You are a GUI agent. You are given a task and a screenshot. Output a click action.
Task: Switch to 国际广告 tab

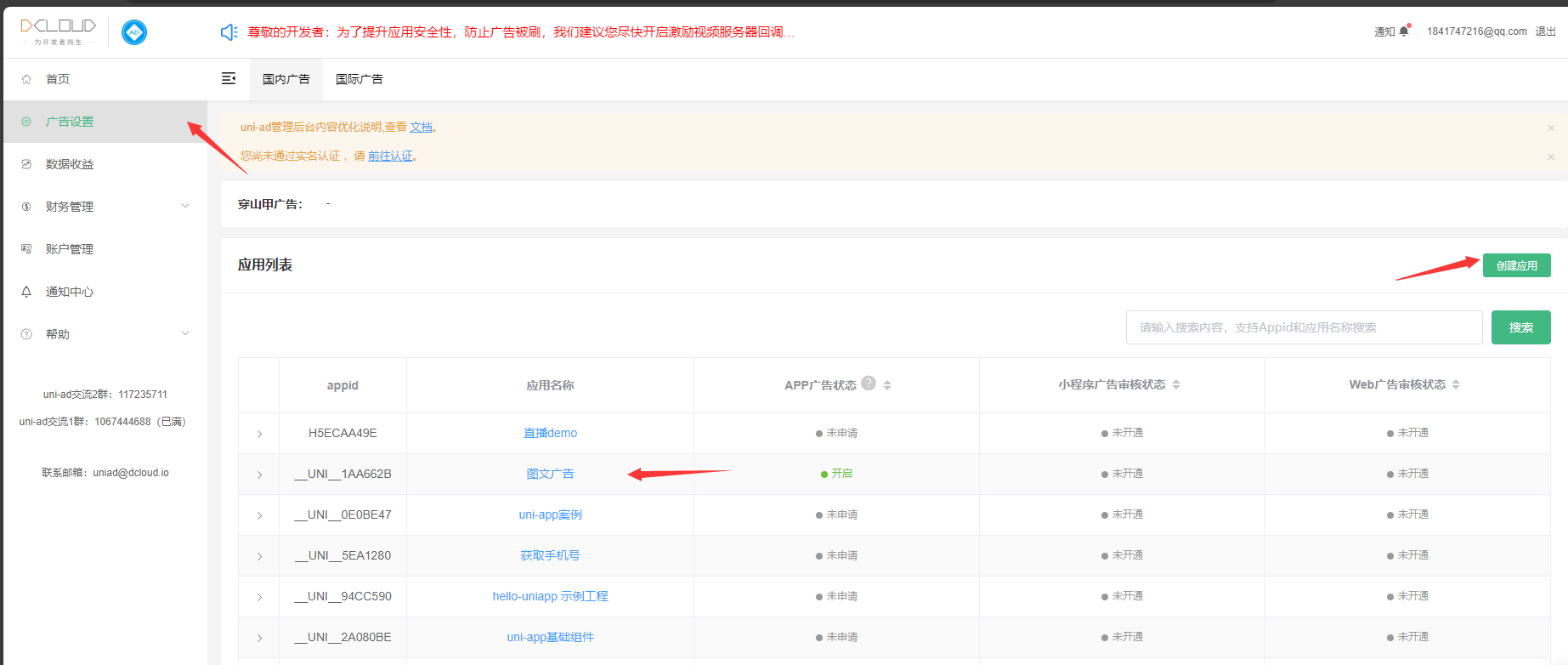click(359, 79)
